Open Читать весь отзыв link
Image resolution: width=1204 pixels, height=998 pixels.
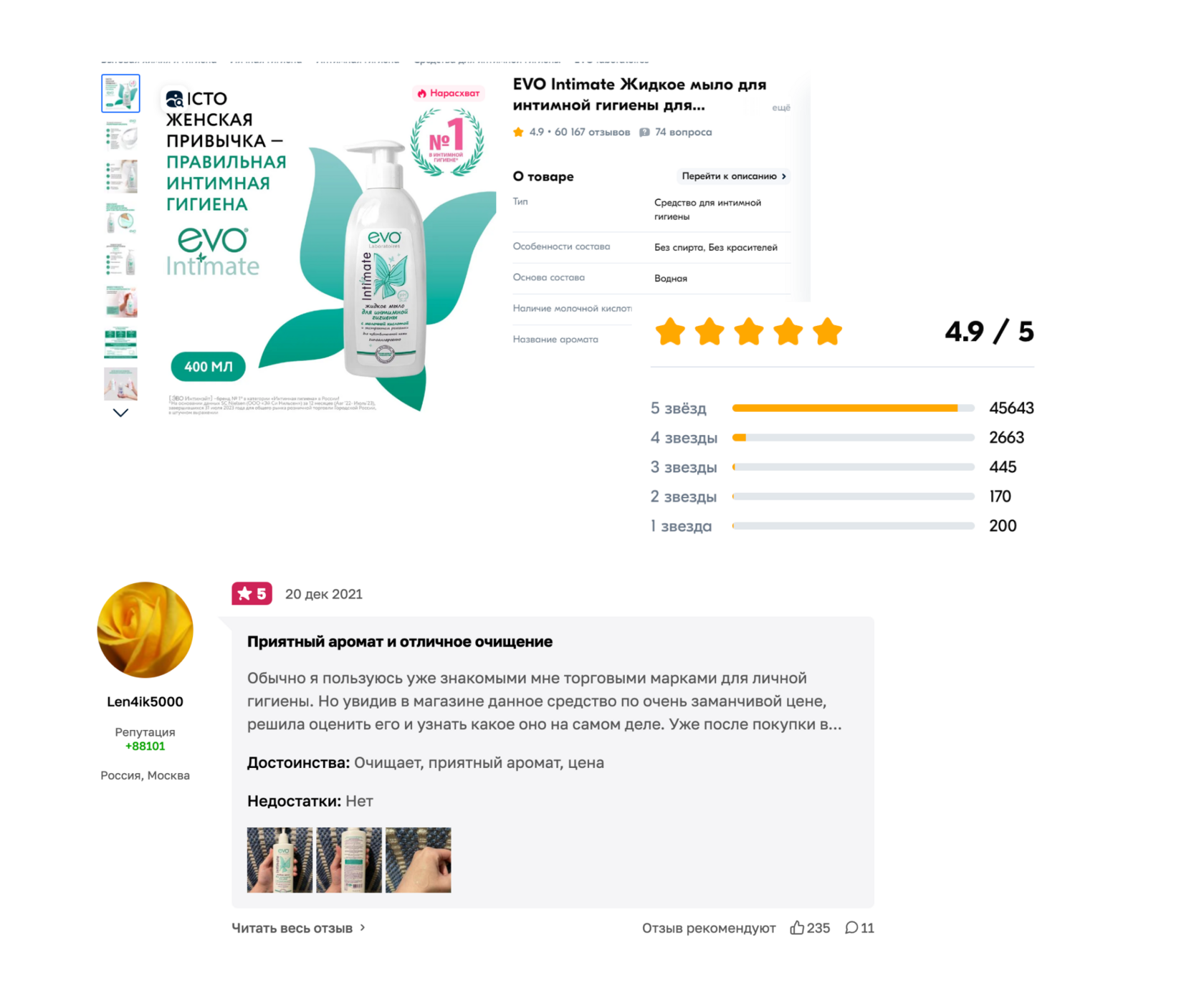[x=298, y=928]
